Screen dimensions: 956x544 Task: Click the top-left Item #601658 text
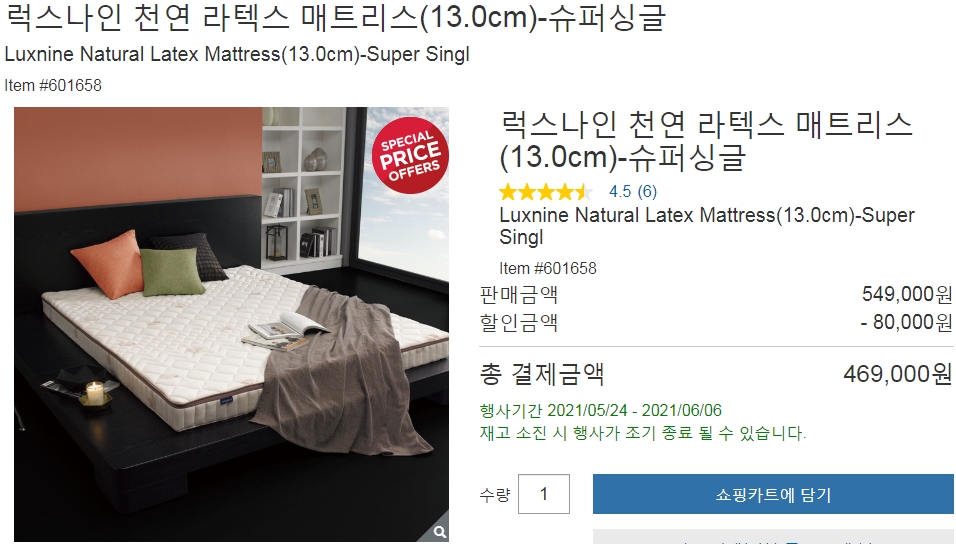pyautogui.click(x=53, y=85)
